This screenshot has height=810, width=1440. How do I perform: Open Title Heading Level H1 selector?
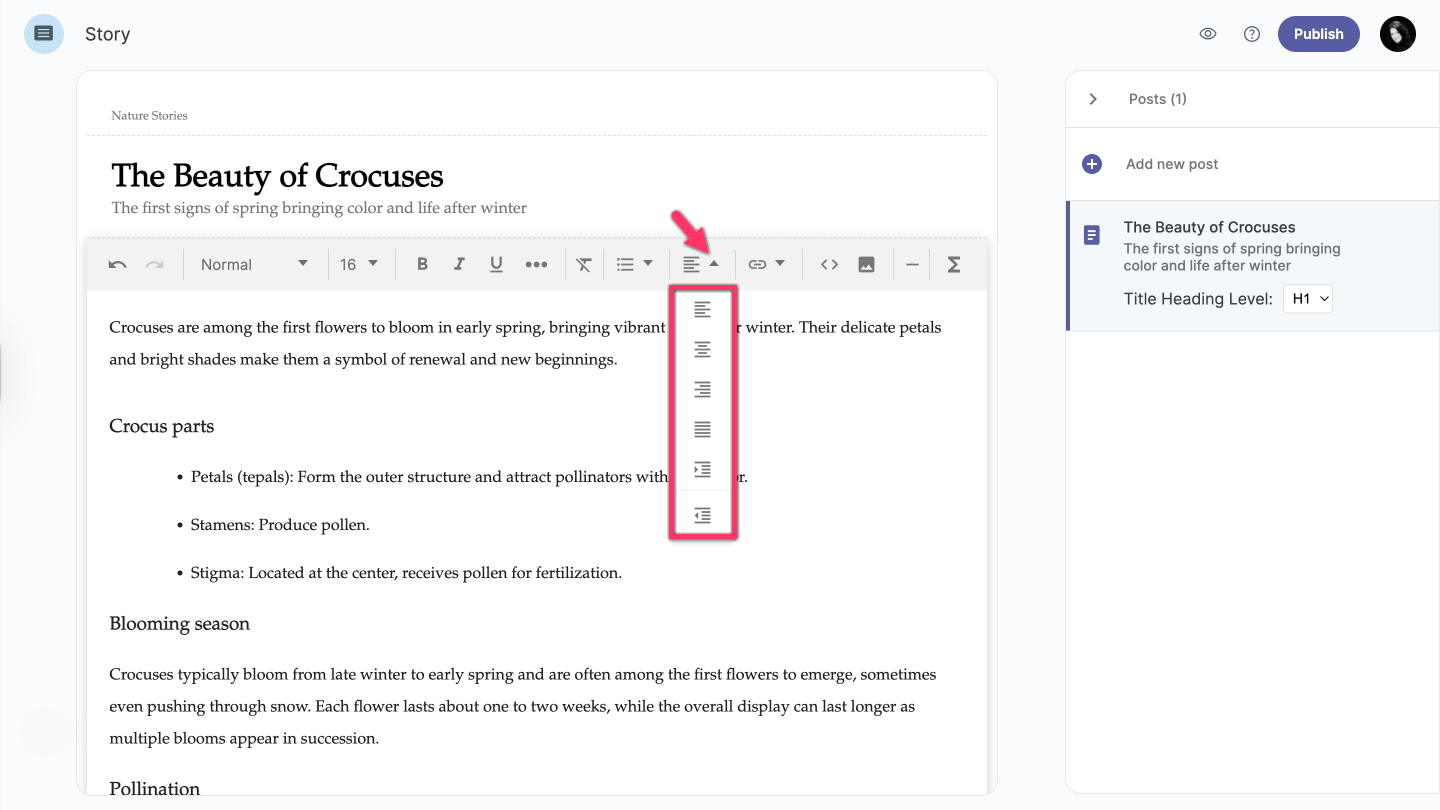[x=1308, y=299]
